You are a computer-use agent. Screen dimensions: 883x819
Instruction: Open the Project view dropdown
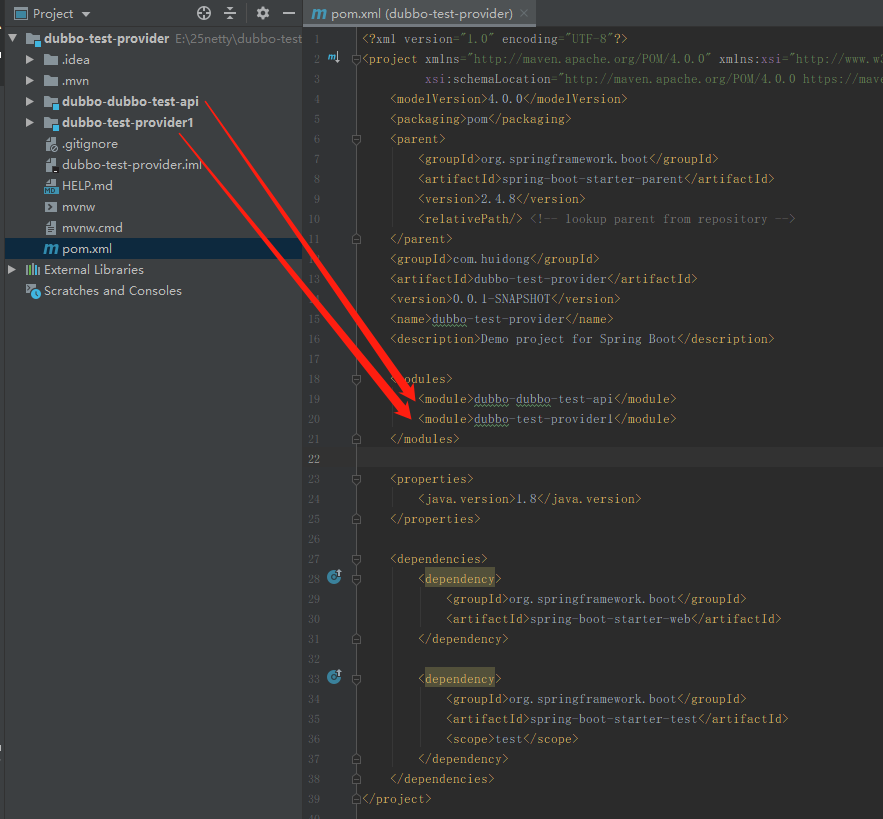pos(86,14)
